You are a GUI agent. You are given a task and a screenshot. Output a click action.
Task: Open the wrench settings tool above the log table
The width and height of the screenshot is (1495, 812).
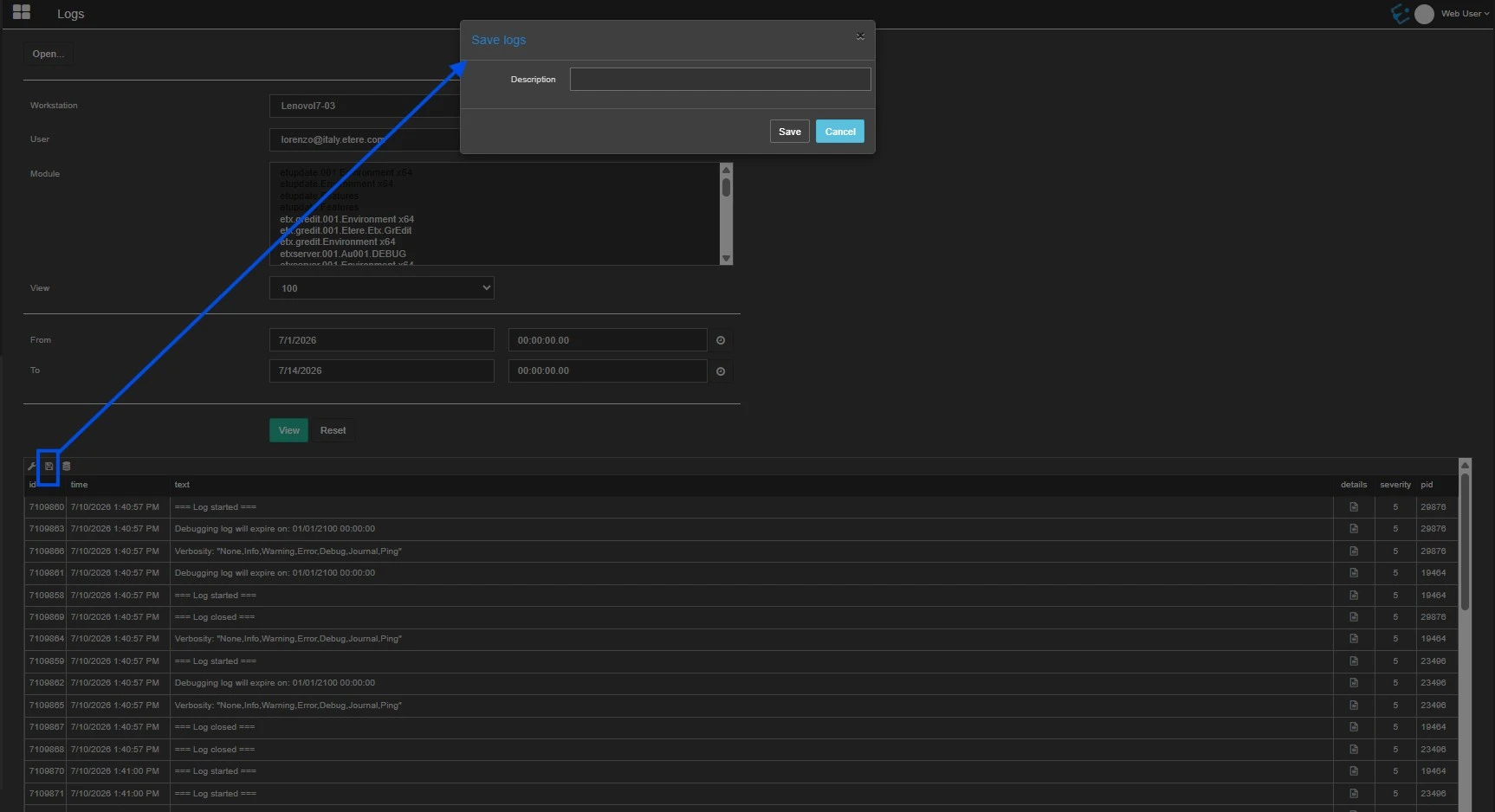point(32,467)
